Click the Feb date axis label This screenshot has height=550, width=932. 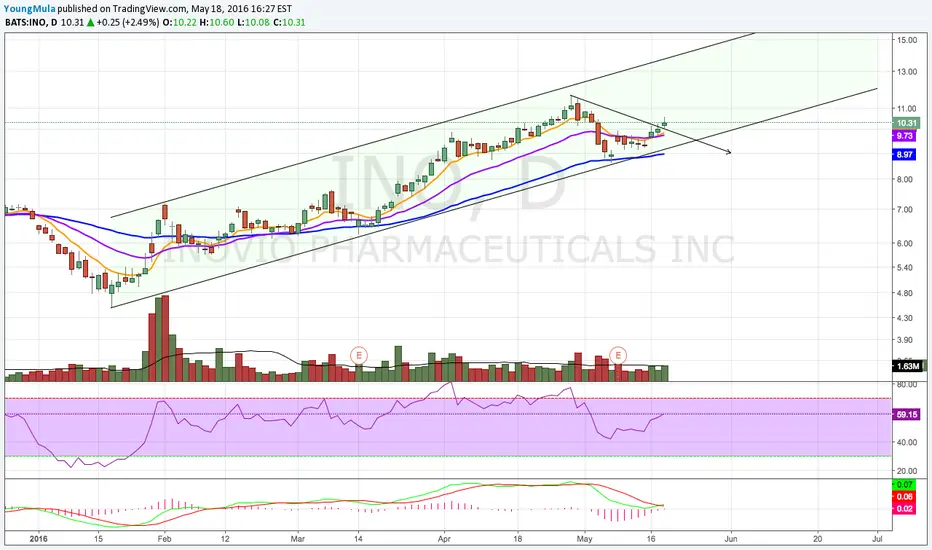coord(165,539)
